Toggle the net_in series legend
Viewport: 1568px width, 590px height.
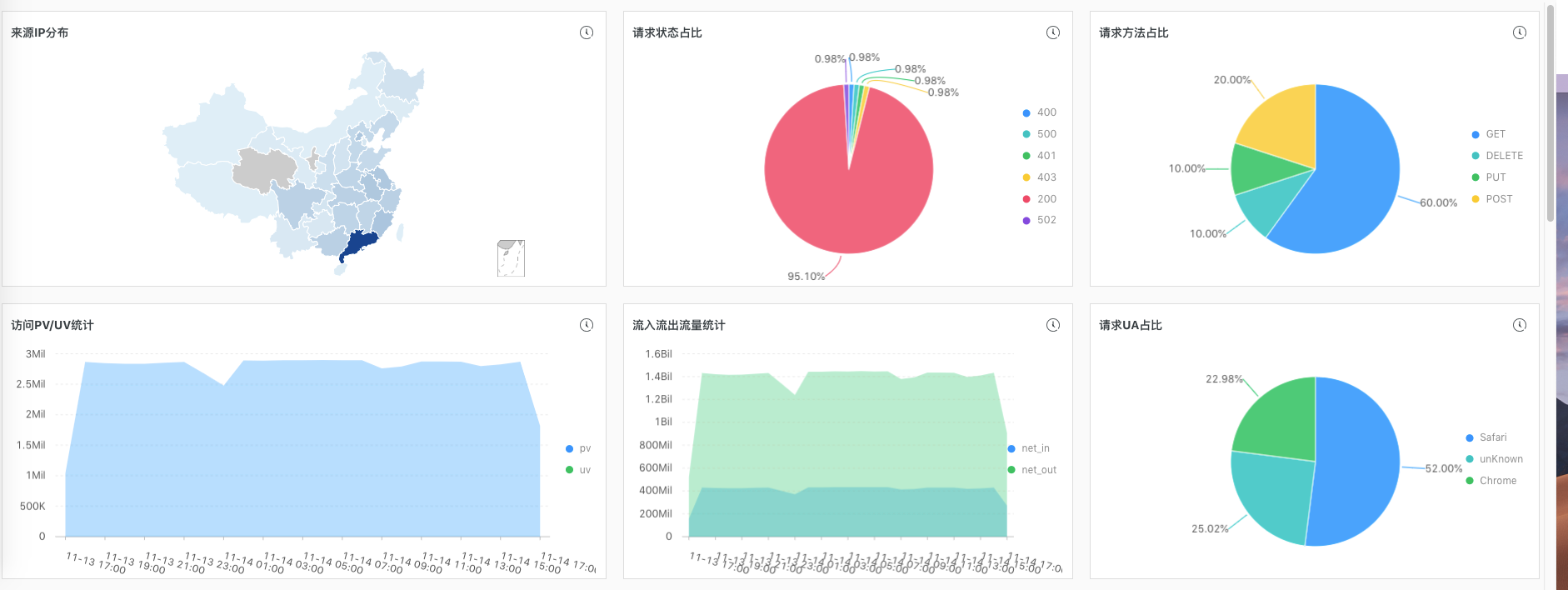[x=1029, y=448]
